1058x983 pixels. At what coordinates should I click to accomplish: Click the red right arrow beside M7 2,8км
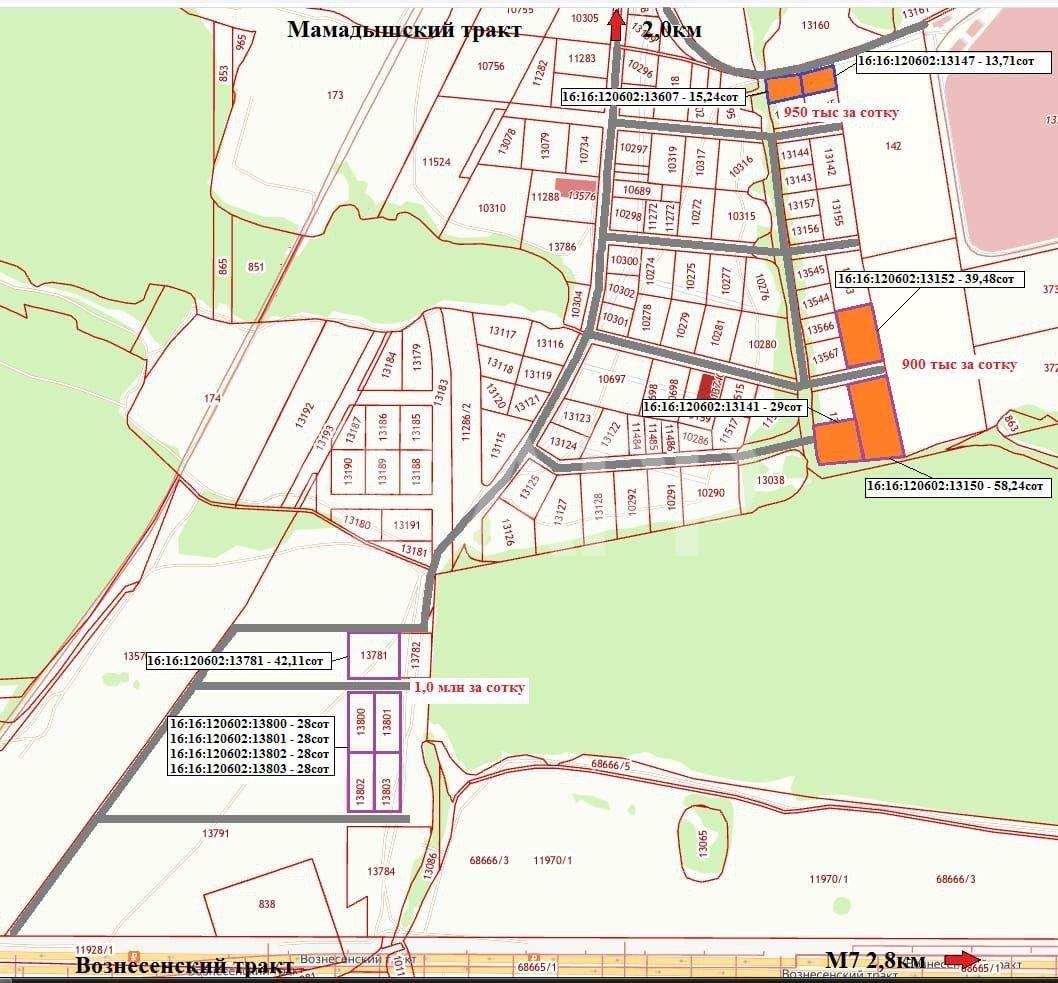(x=962, y=959)
